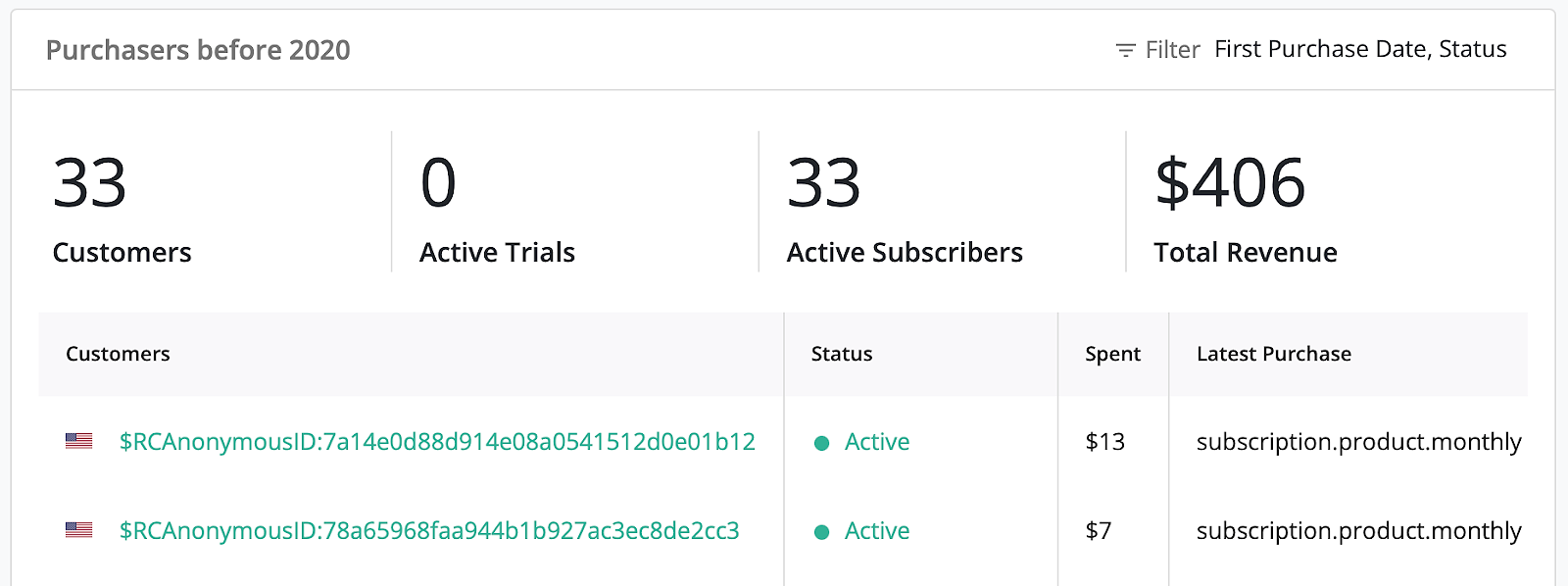
Task: Click the Status column header
Action: click(x=842, y=354)
